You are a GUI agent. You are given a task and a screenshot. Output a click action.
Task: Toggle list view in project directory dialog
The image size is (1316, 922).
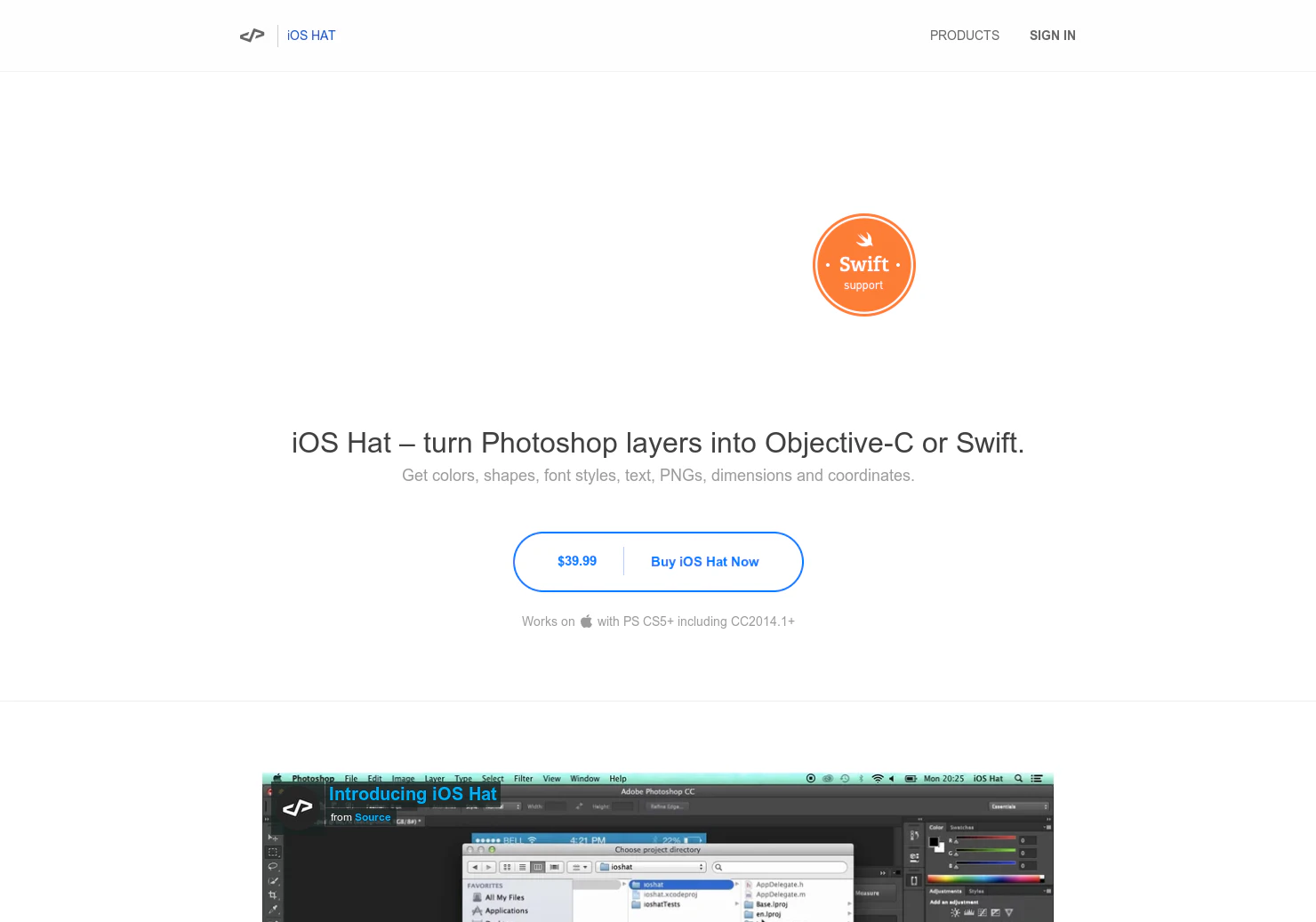tap(522, 867)
